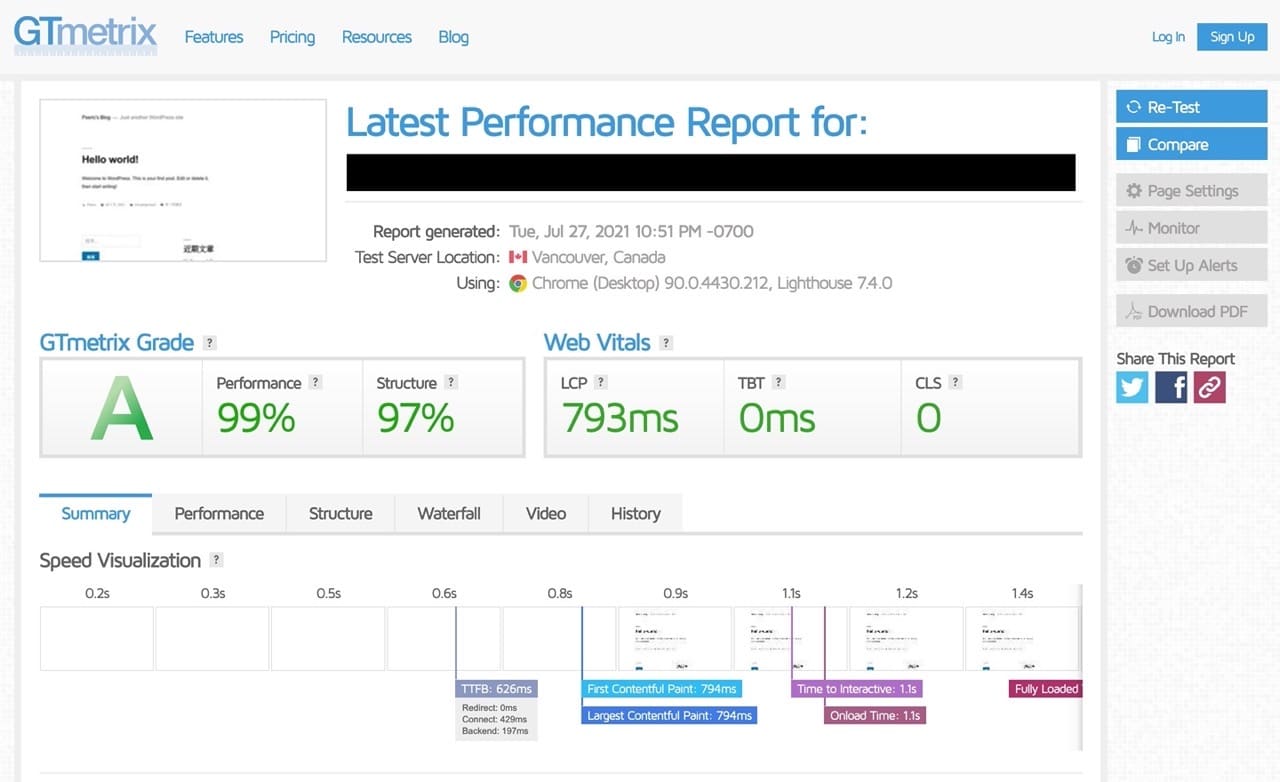Viewport: 1280px width, 782px height.
Task: Click the 1.2s filmstrip frame
Action: (x=906, y=638)
